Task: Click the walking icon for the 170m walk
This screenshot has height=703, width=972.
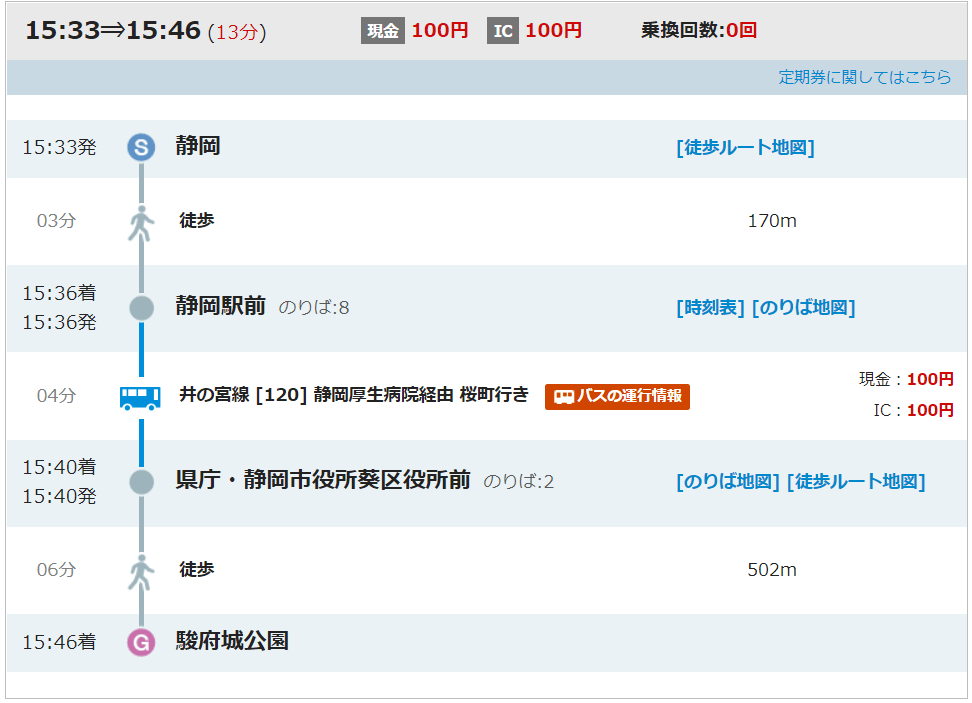Action: coord(141,222)
